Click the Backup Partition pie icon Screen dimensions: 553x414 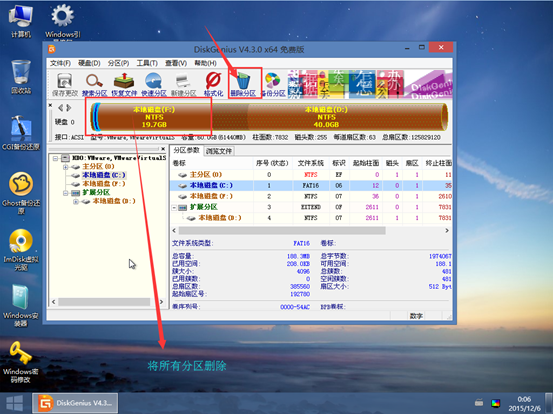[273, 84]
